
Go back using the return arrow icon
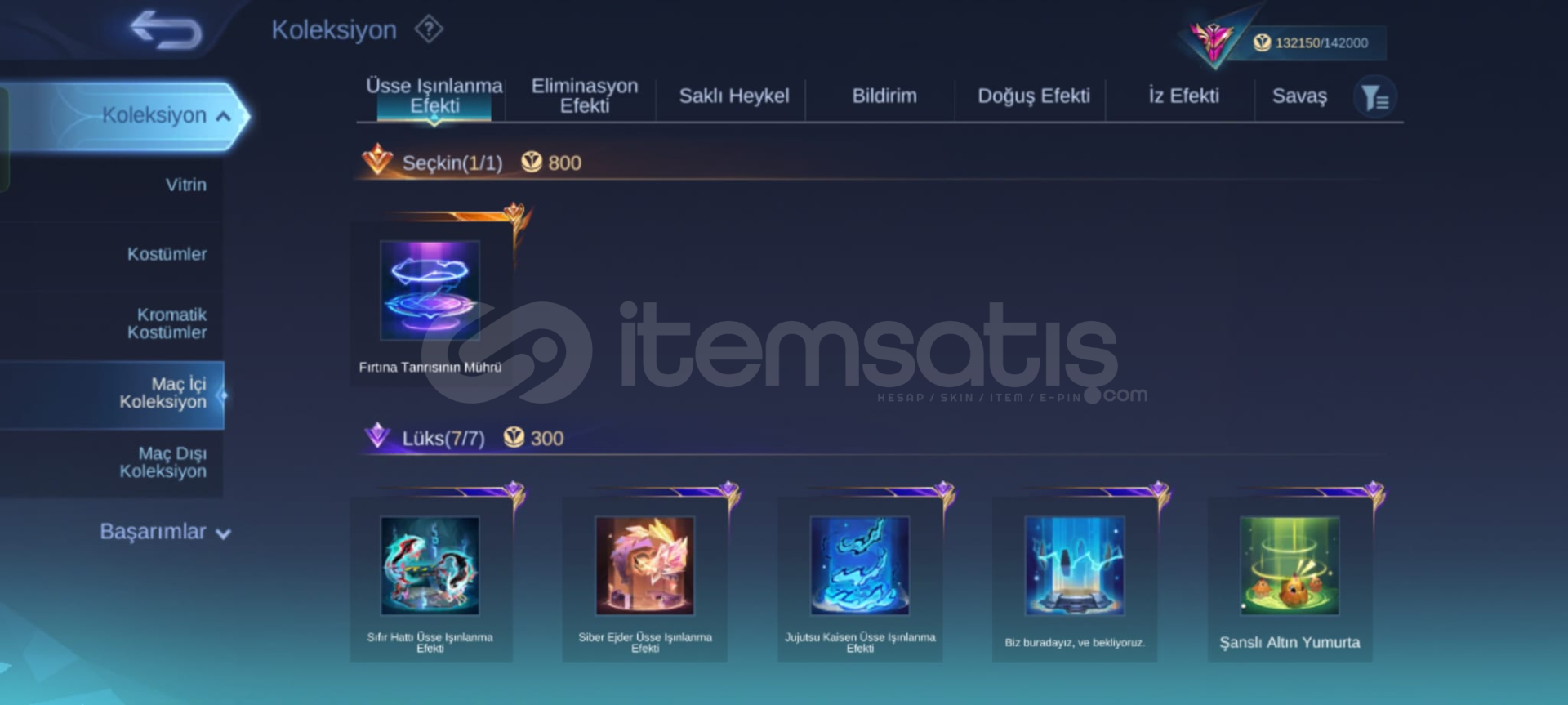pyautogui.click(x=166, y=30)
